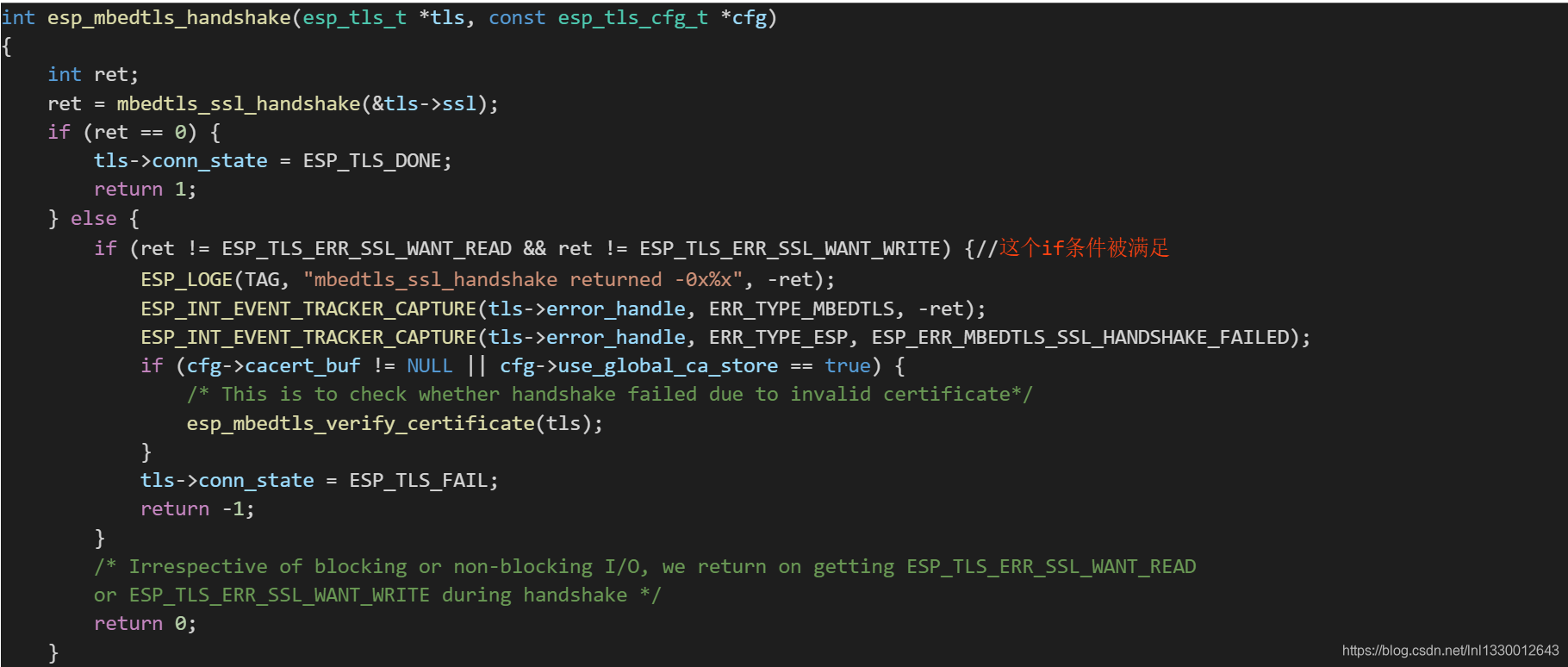Click ESP_ERR_MBEDTLS_SSL_HANDSHAKE_FAILED constant

(1080, 338)
